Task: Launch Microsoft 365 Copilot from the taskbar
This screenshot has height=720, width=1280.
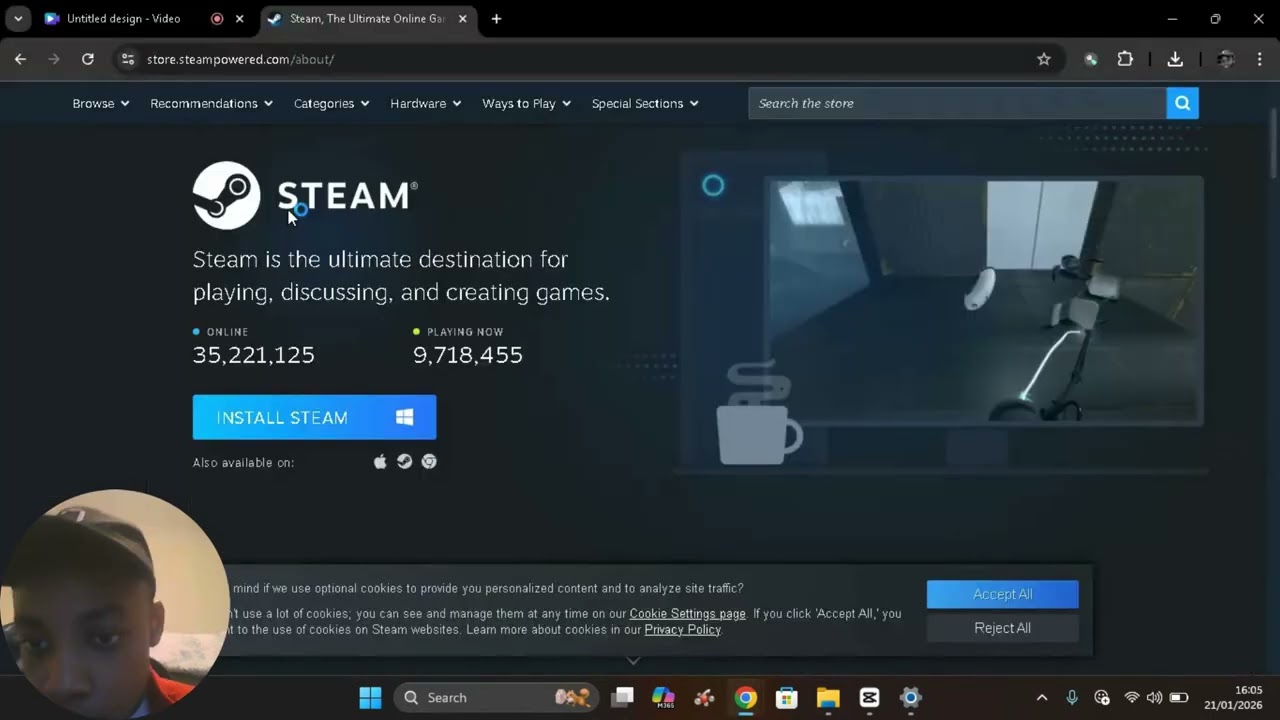Action: coord(663,698)
